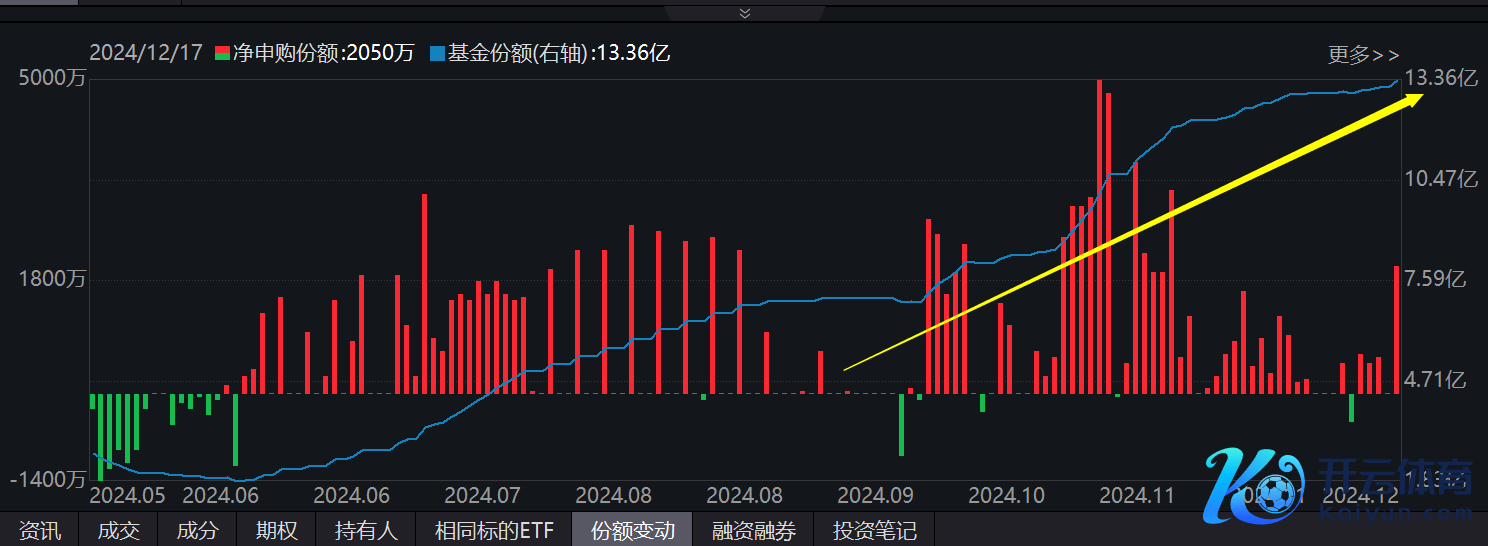Go to the 期权 tab

[x=276, y=530]
